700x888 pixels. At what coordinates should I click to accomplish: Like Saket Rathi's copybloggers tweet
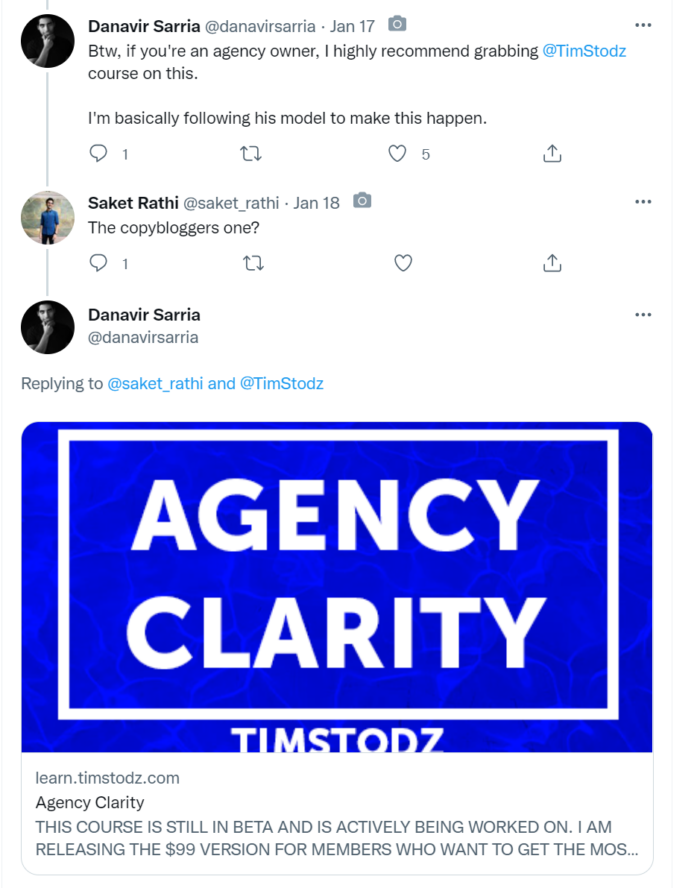[403, 263]
